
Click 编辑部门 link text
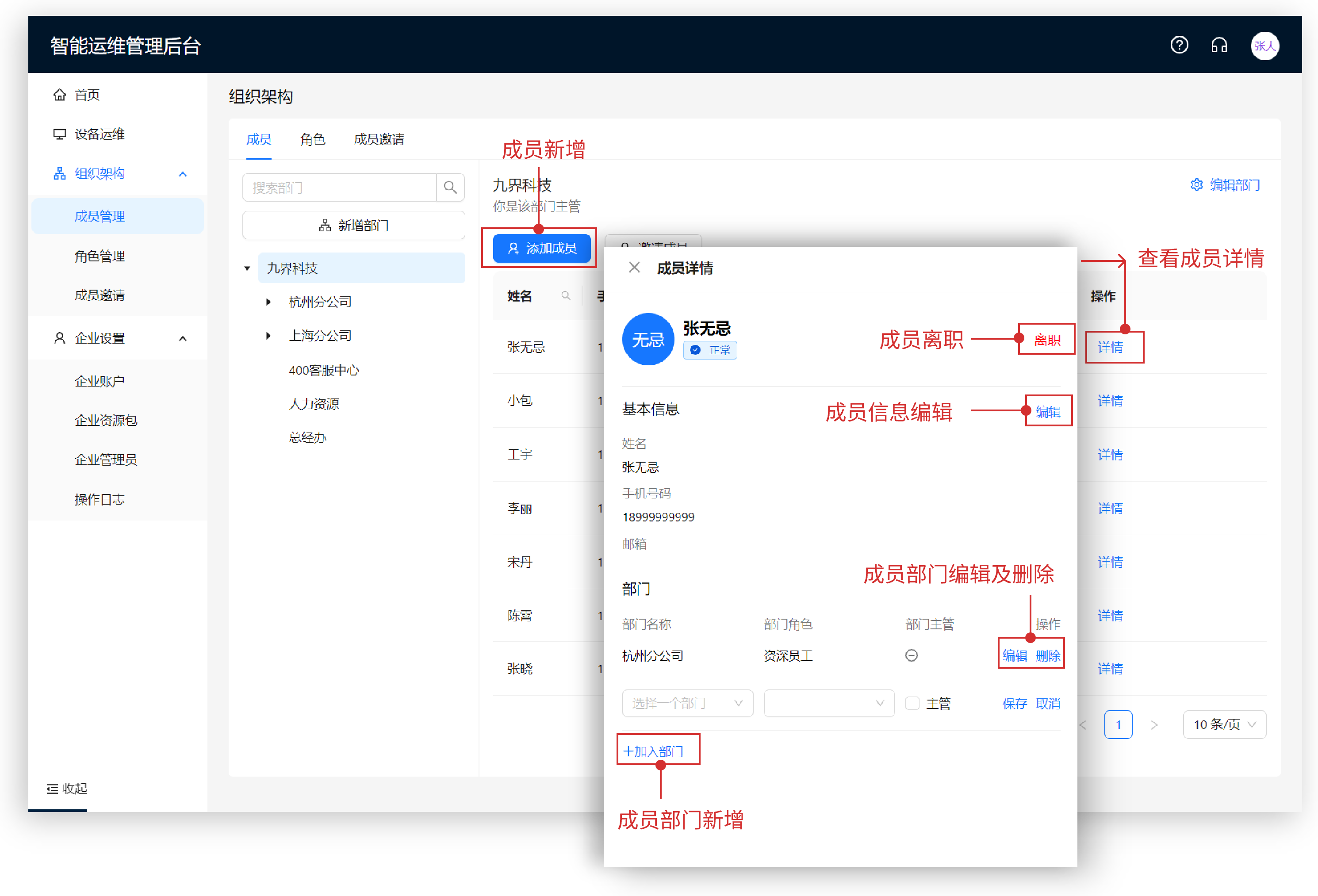pos(1234,185)
